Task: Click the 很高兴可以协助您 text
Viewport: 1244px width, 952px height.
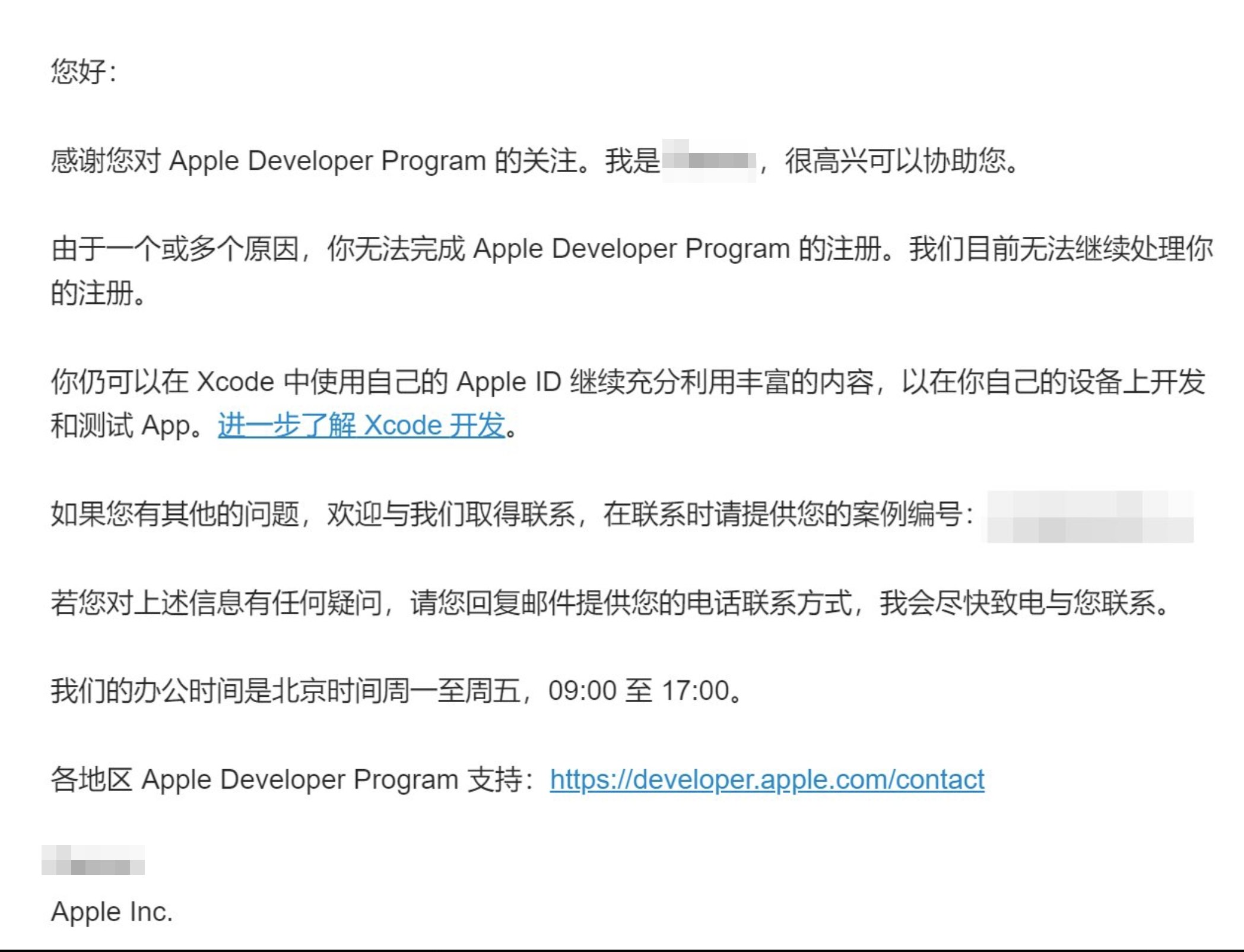Action: click(x=896, y=161)
